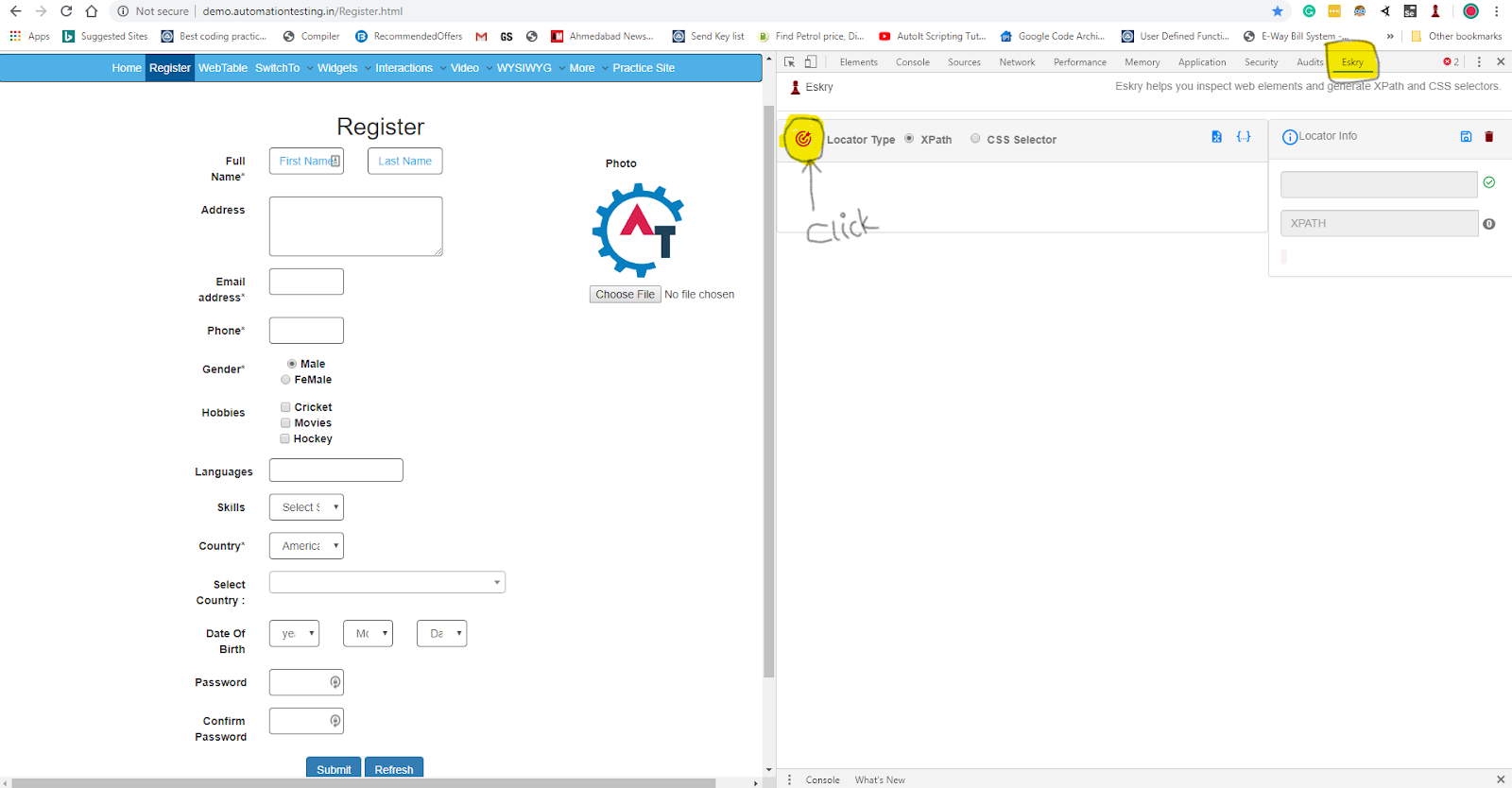This screenshot has width=1512, height=788.
Task: Click the Choose File button
Action: pos(625,295)
